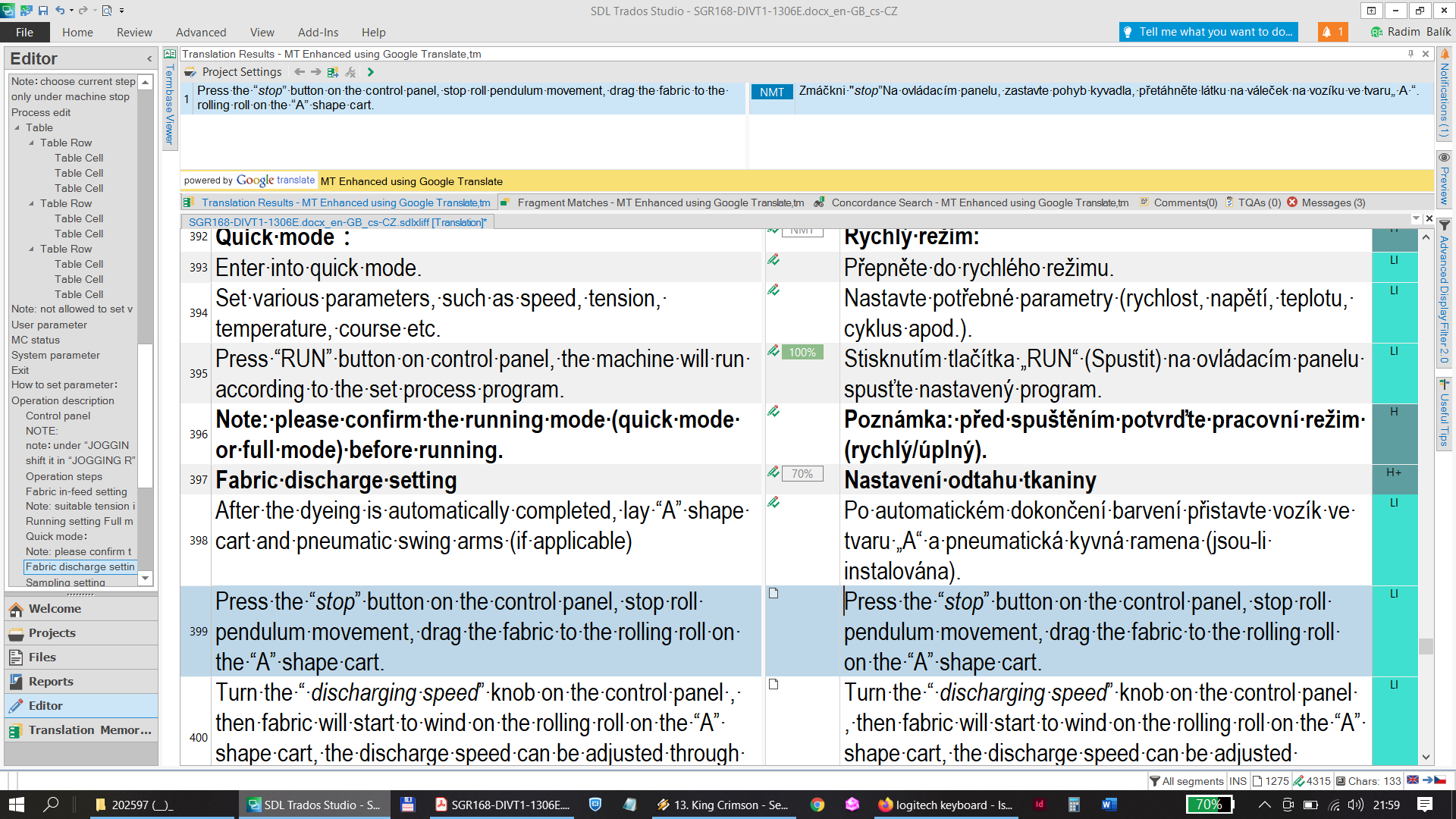The width and height of the screenshot is (1456, 819).
Task: Open Windows Start menu
Action: click(x=16, y=805)
